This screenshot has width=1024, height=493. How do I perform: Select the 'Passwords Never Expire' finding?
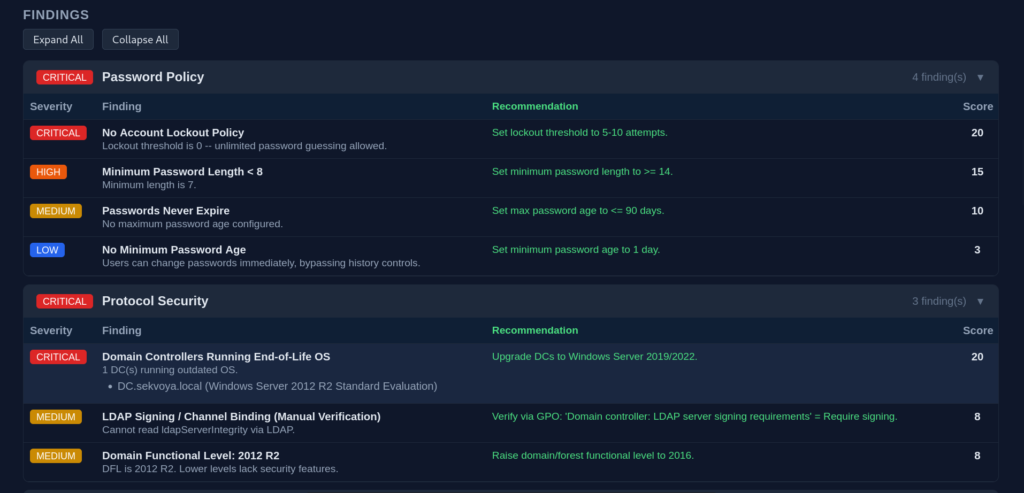[x=166, y=211]
